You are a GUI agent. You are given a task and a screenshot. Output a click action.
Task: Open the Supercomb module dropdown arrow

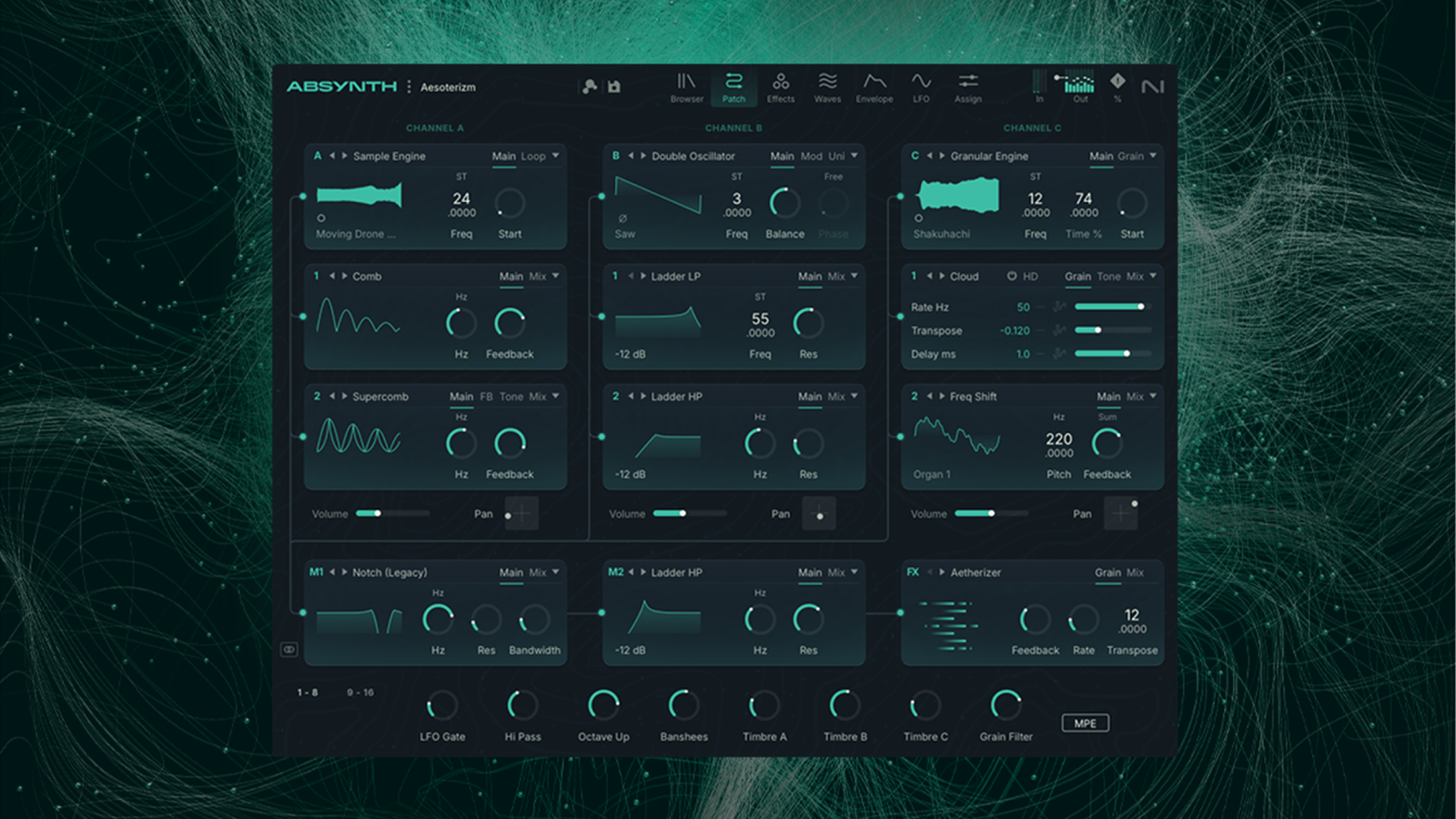(555, 396)
